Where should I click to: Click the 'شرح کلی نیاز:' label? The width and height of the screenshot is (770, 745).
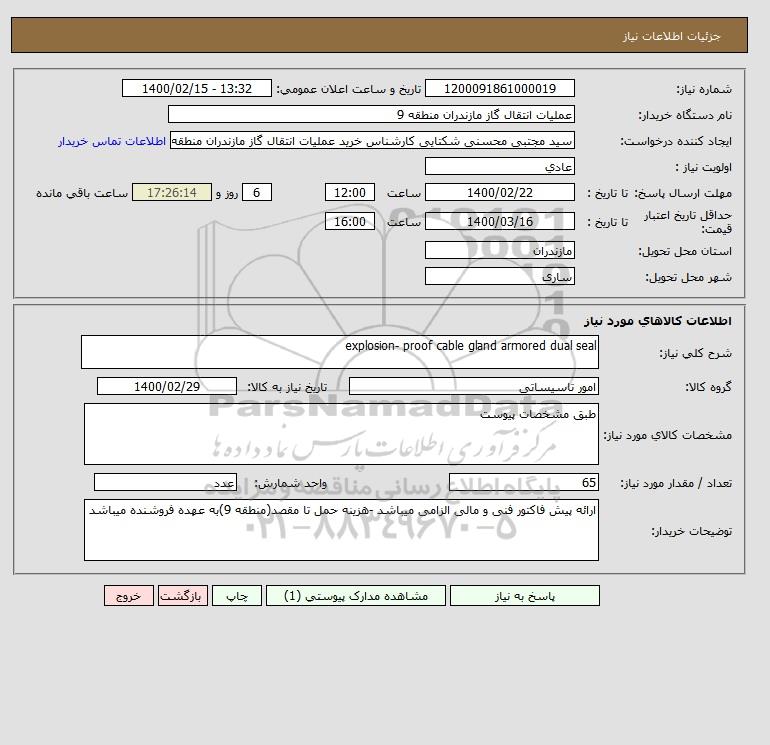click(695, 353)
